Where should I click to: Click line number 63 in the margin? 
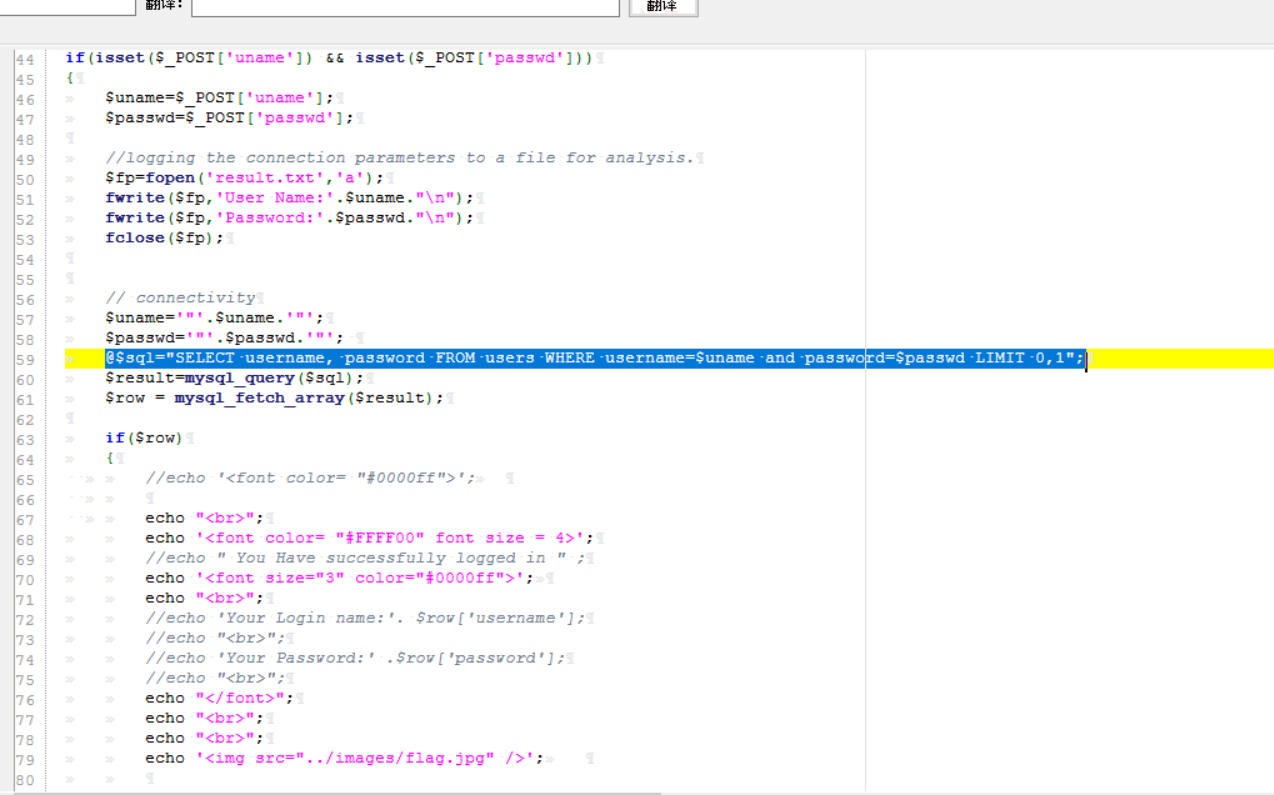(25, 439)
